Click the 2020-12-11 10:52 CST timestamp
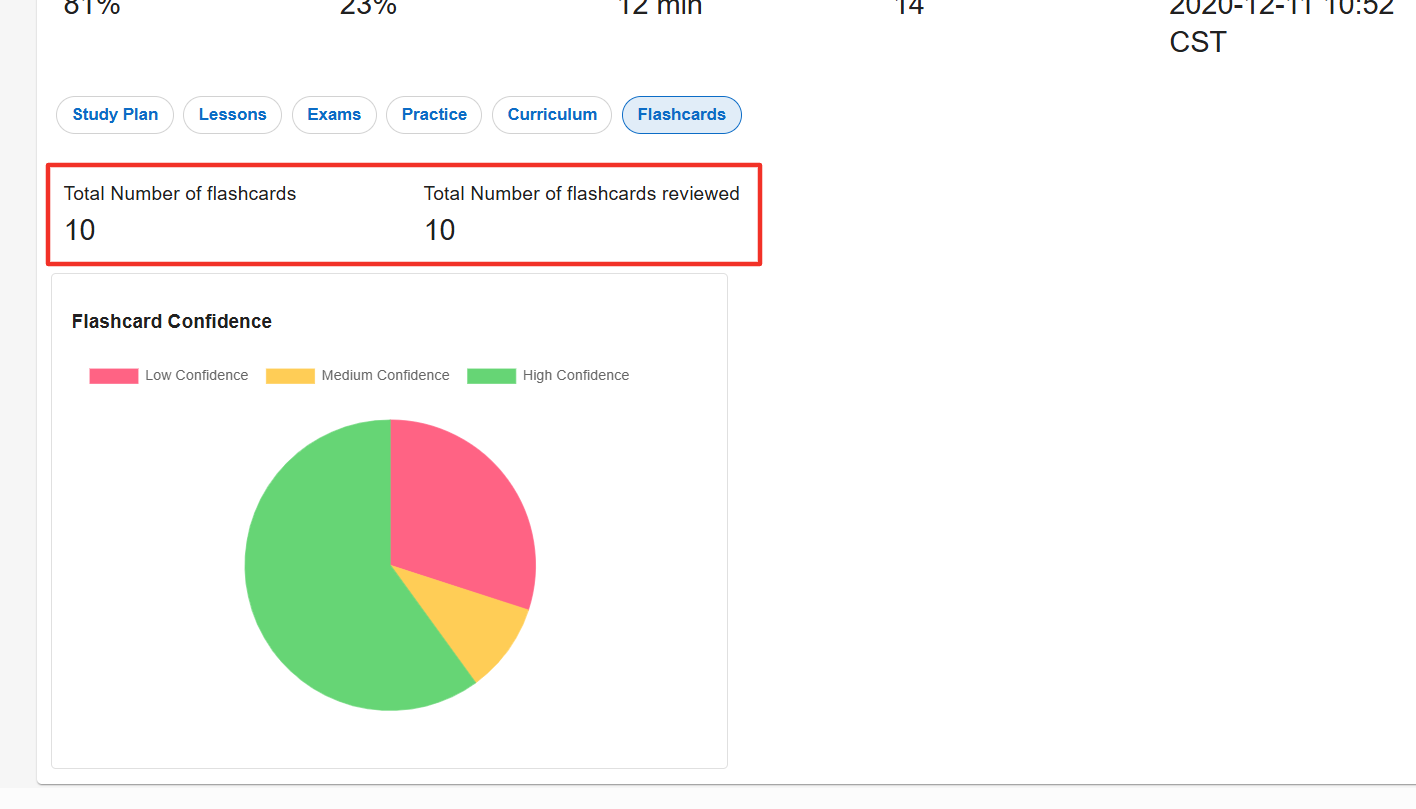Image resolution: width=1416 pixels, height=809 pixels. tap(1282, 26)
